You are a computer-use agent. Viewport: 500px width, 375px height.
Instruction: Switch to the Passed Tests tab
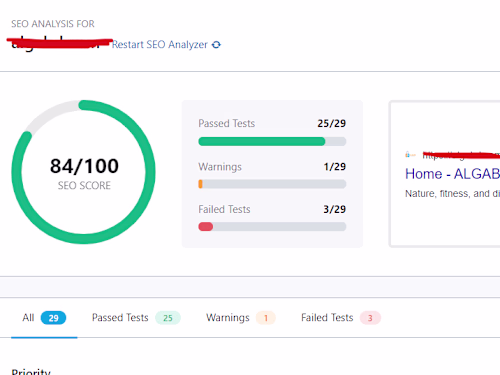136,318
